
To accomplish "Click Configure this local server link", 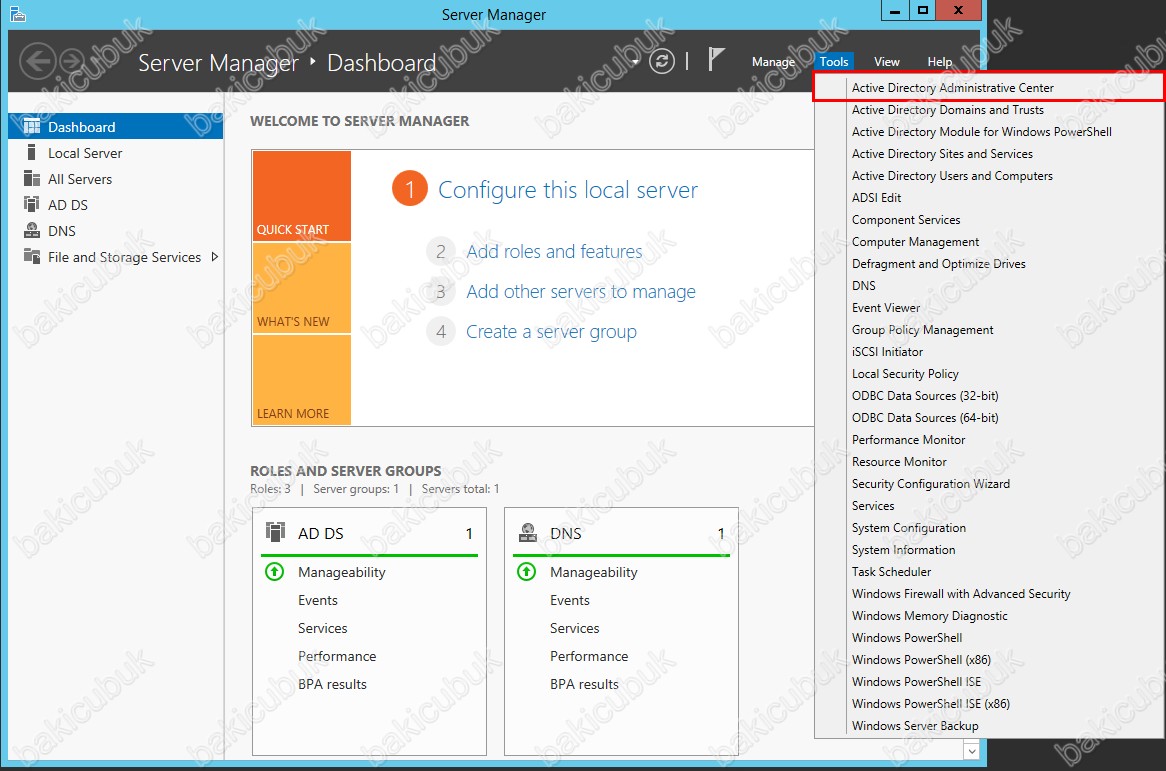I will click(567, 190).
